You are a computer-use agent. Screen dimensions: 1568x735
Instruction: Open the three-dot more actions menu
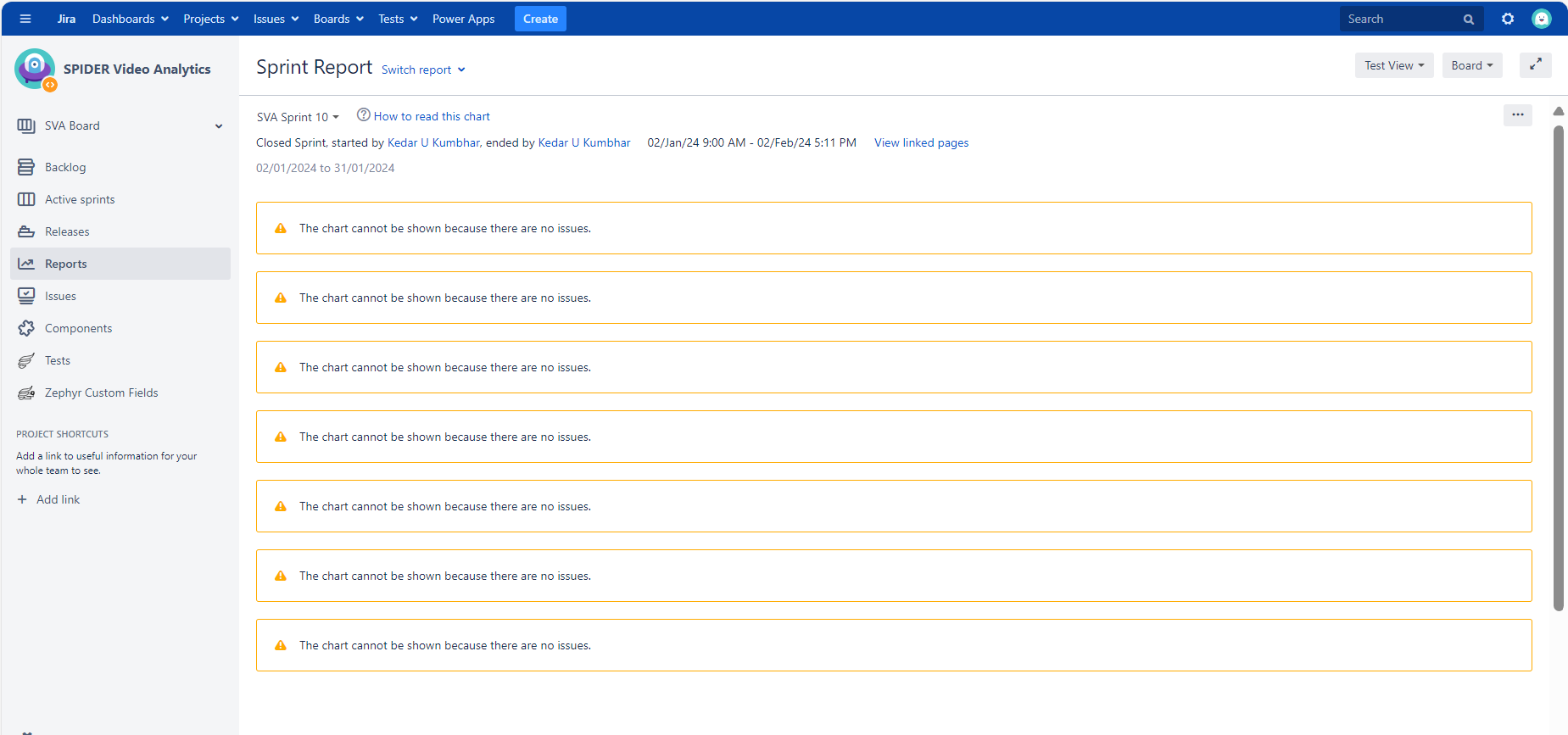(x=1518, y=114)
